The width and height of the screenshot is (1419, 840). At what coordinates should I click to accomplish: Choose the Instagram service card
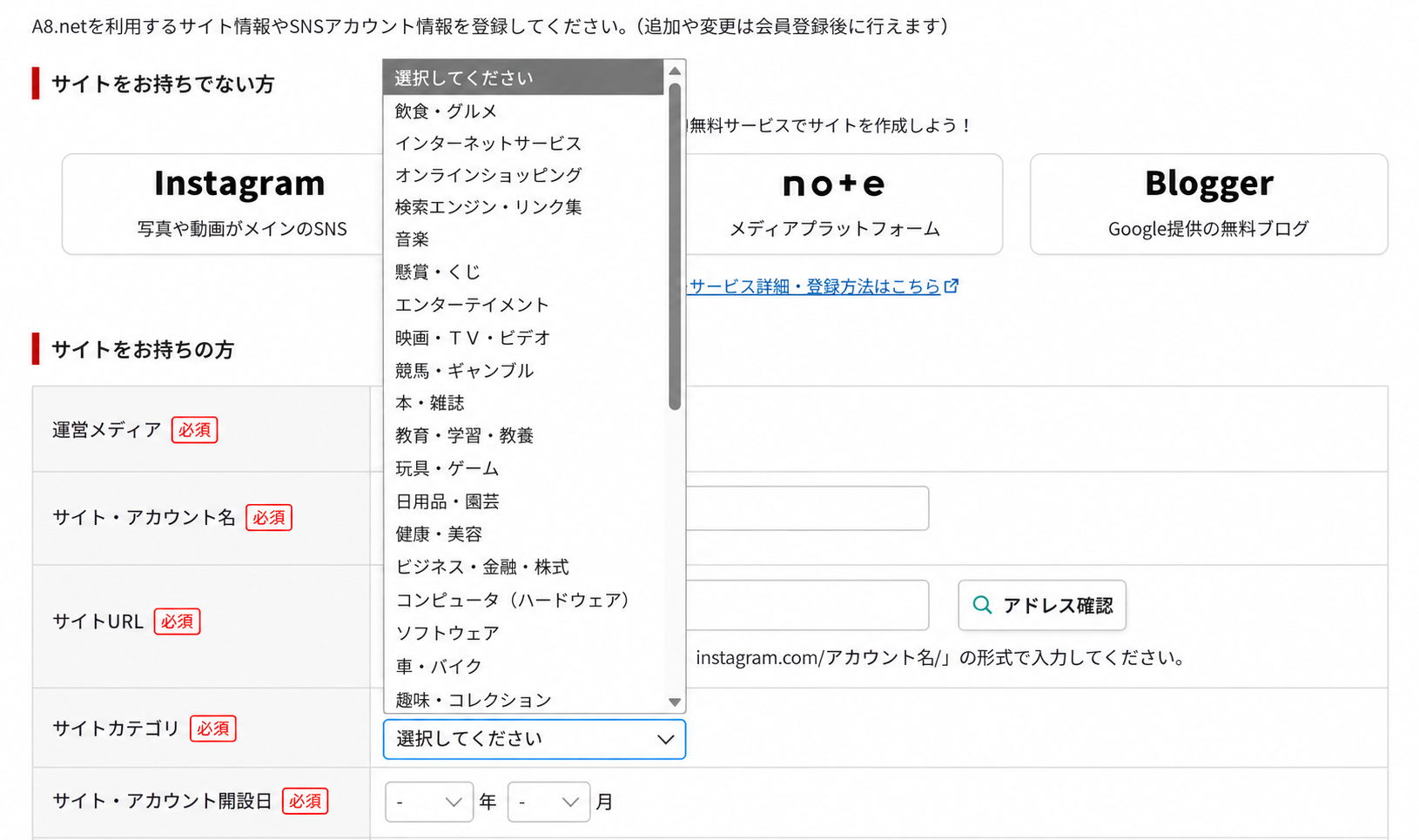[x=223, y=205]
